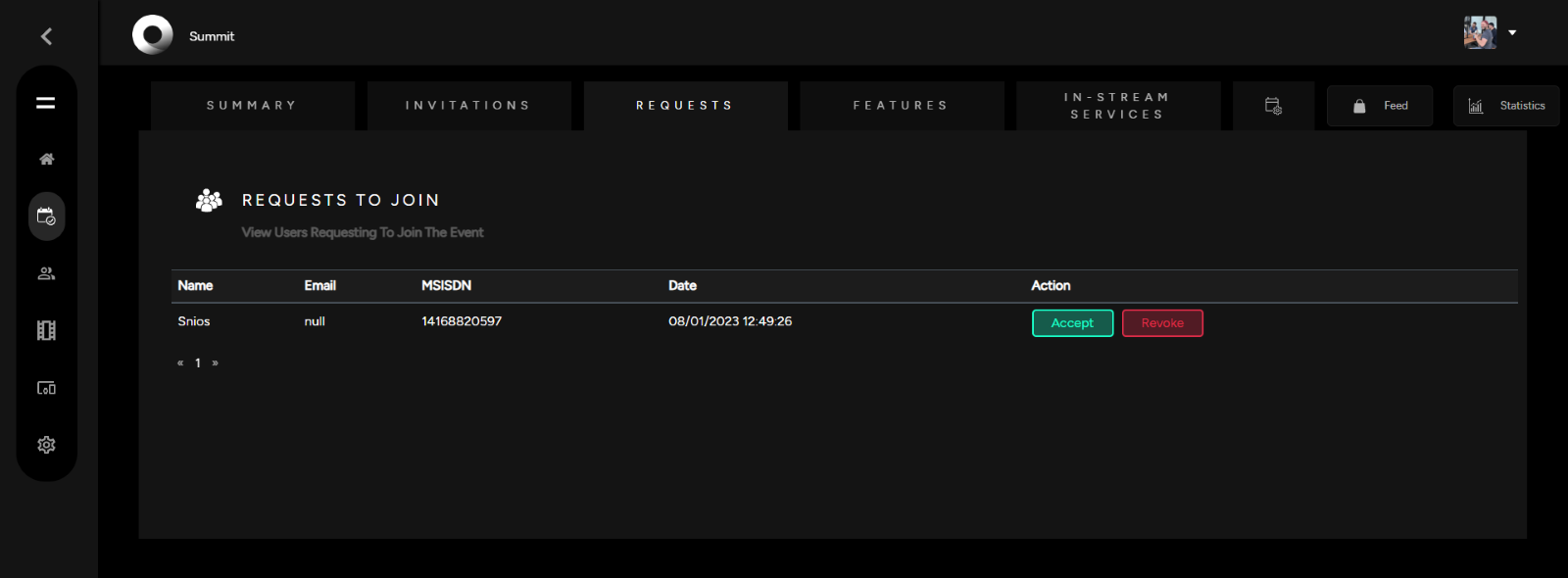1568x578 pixels.
Task: Open the settings gear in sidebar
Action: pyautogui.click(x=46, y=445)
